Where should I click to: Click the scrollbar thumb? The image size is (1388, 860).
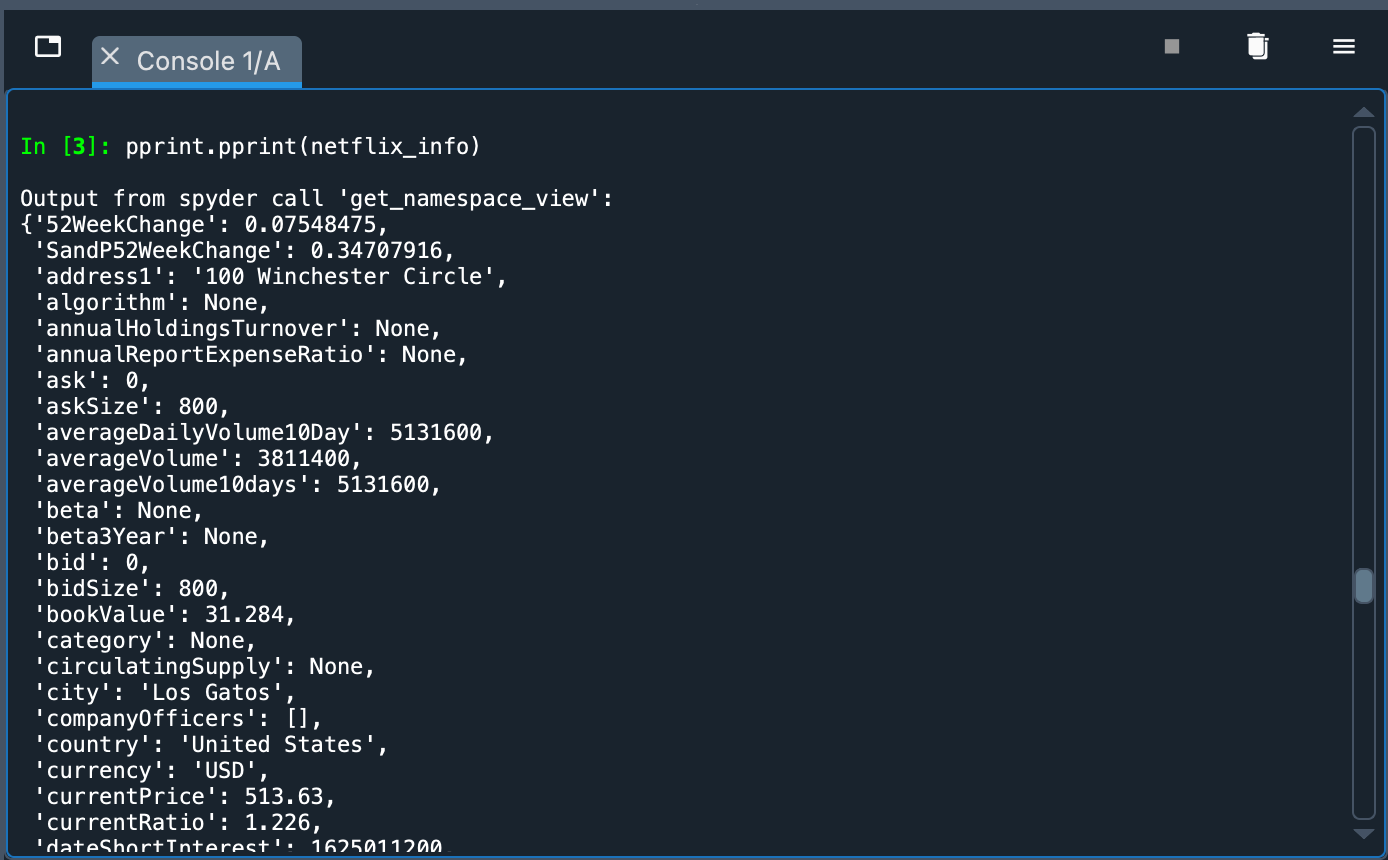[1364, 585]
